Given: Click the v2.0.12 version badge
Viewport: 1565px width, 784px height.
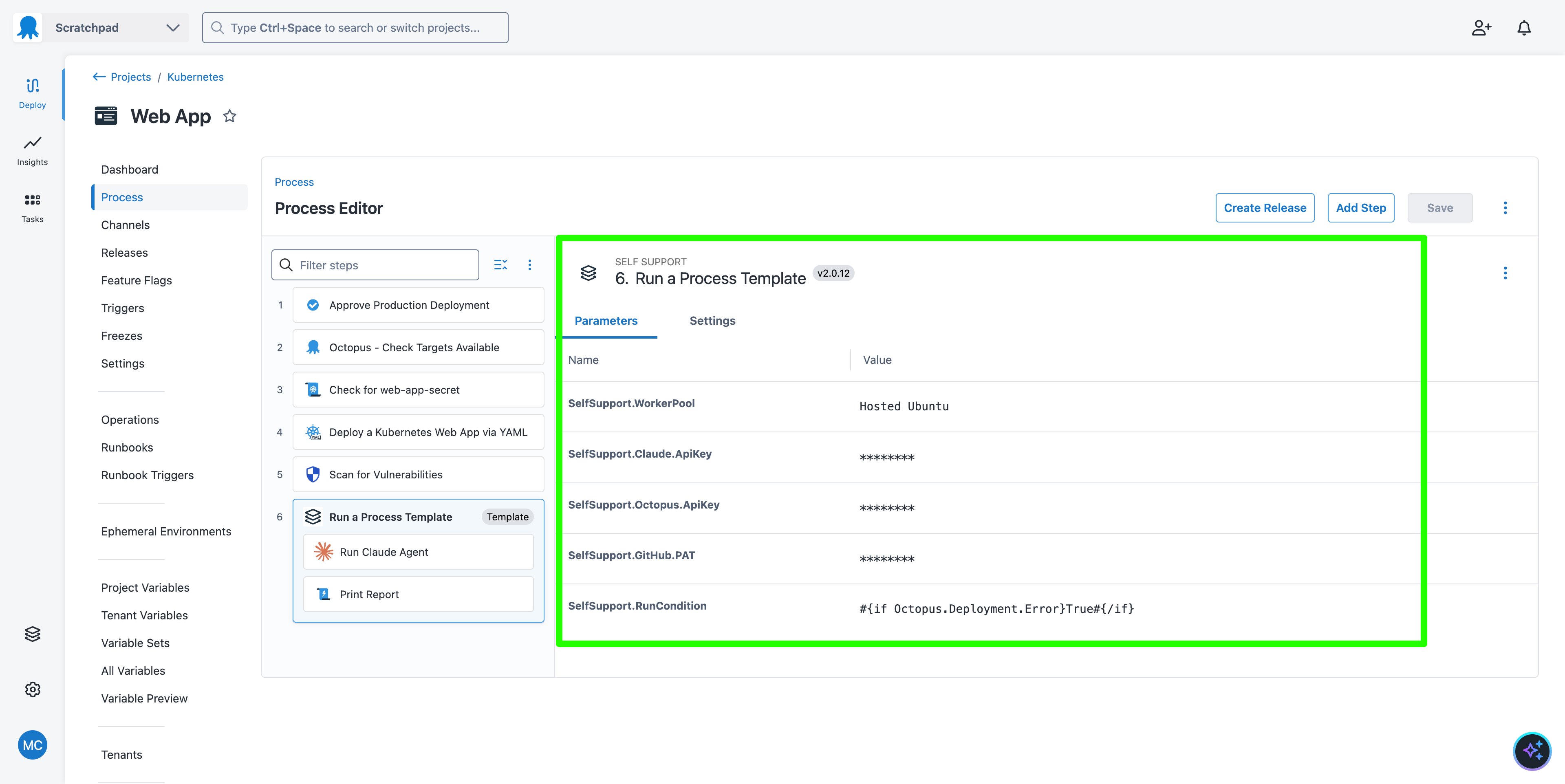Looking at the screenshot, I should (833, 273).
